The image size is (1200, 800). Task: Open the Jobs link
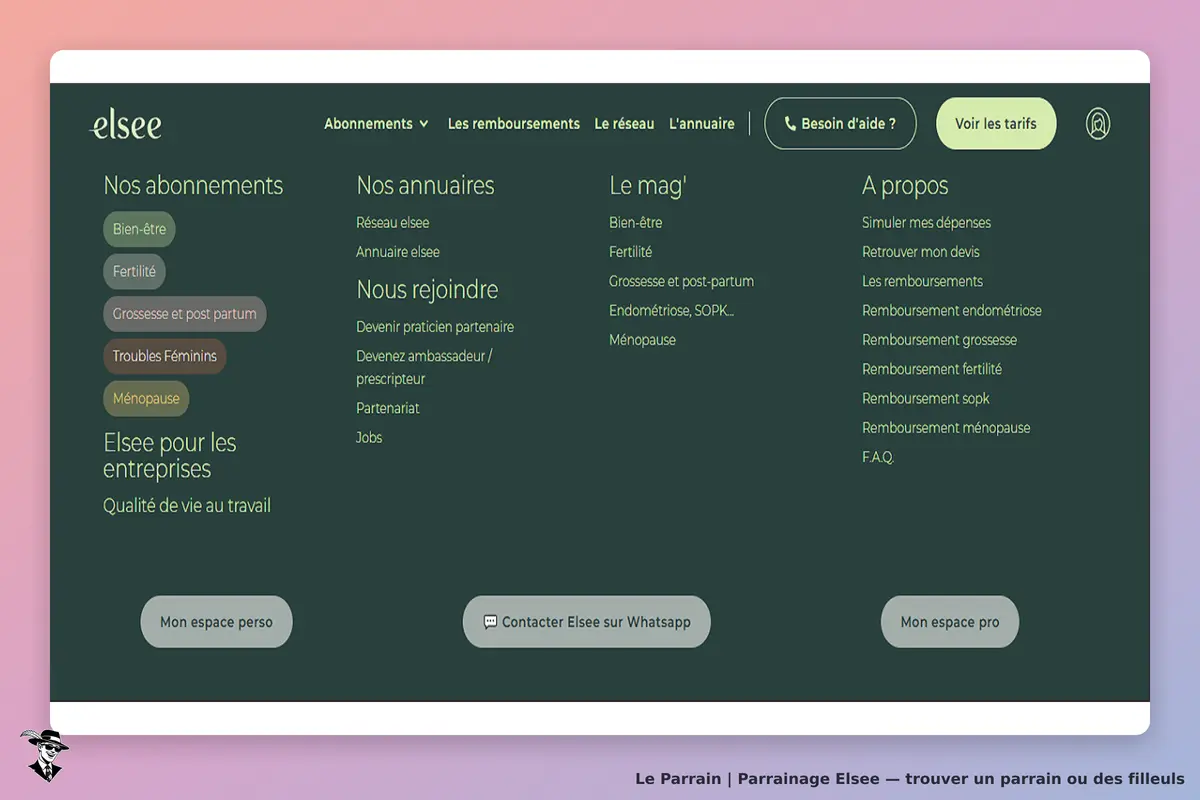369,437
